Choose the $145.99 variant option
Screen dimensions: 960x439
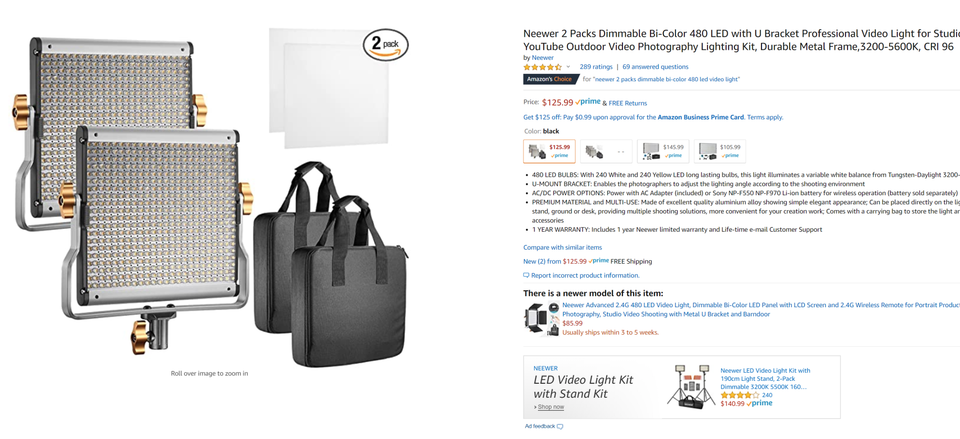663,151
